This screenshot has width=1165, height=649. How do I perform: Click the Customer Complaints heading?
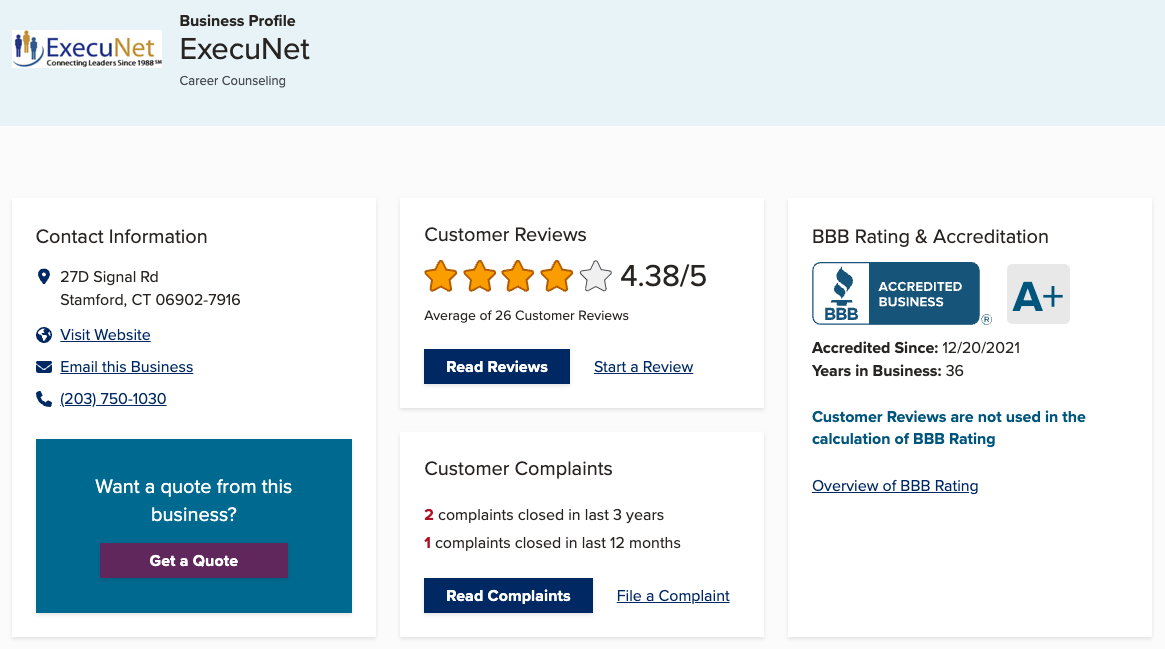[x=519, y=469]
